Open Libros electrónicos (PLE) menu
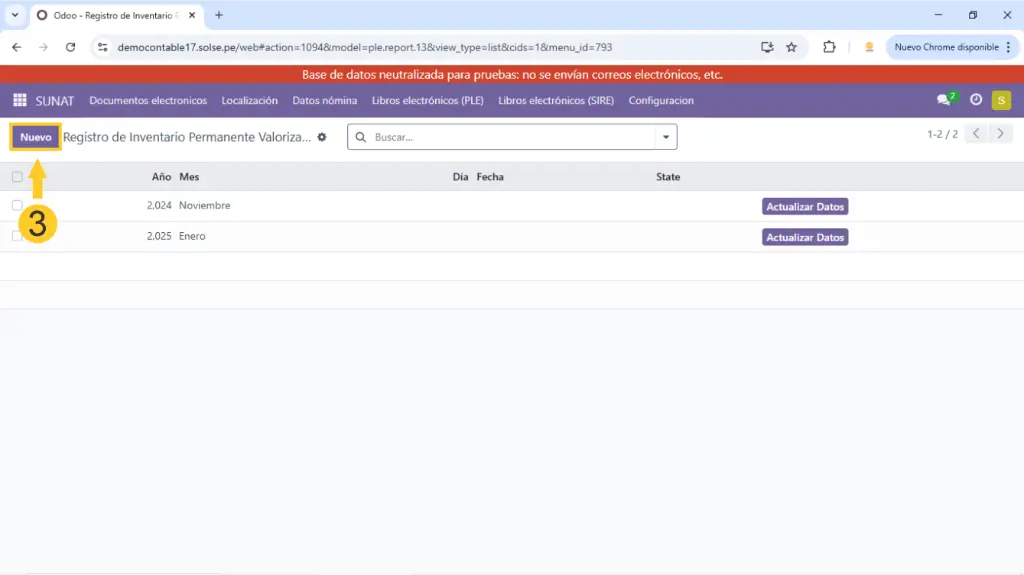 click(428, 100)
